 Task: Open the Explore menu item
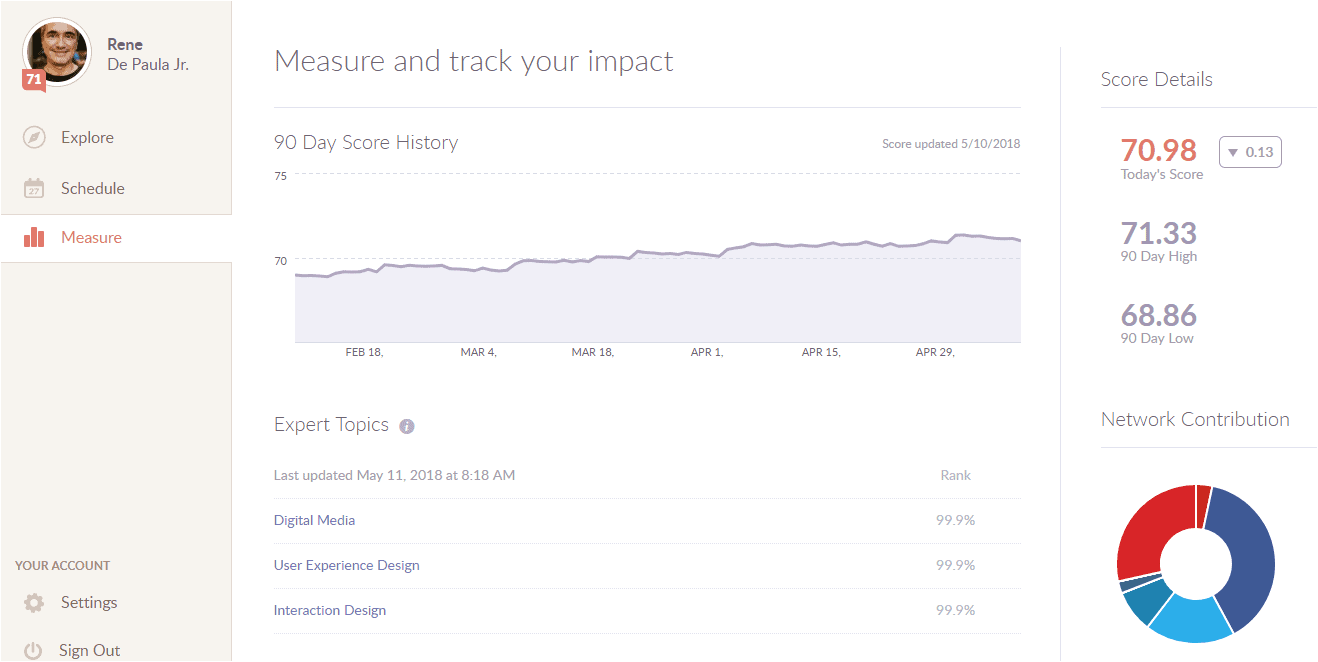click(87, 138)
